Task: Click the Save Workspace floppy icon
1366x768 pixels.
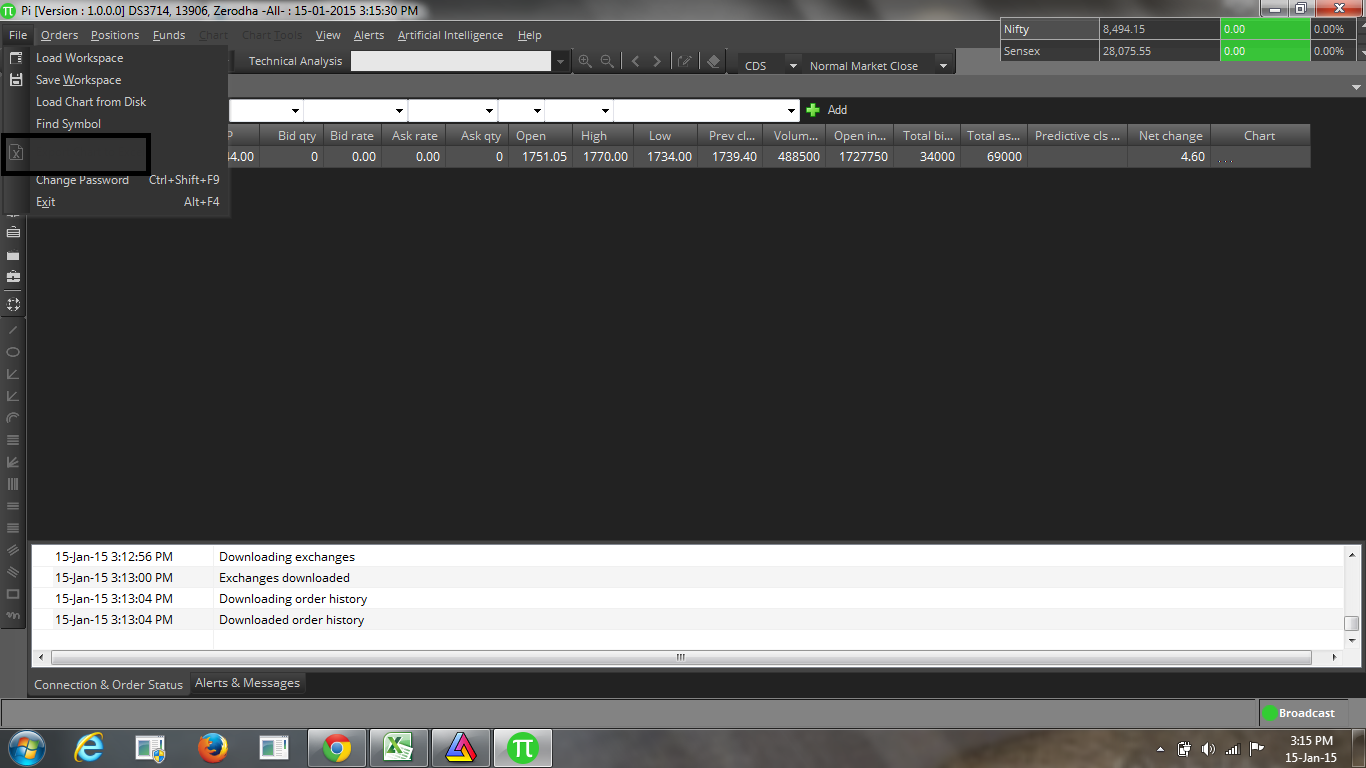Action: point(16,80)
